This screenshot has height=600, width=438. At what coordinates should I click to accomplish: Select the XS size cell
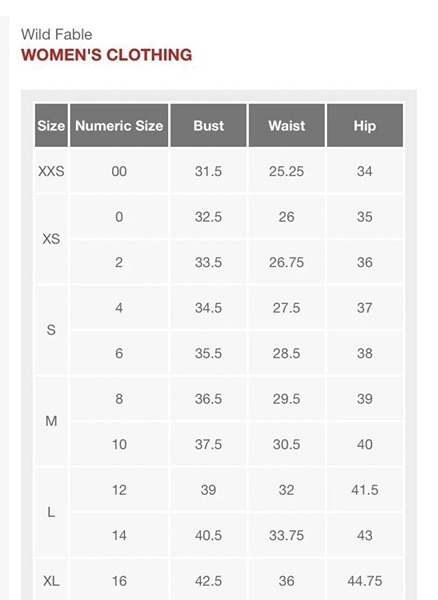tap(51, 239)
